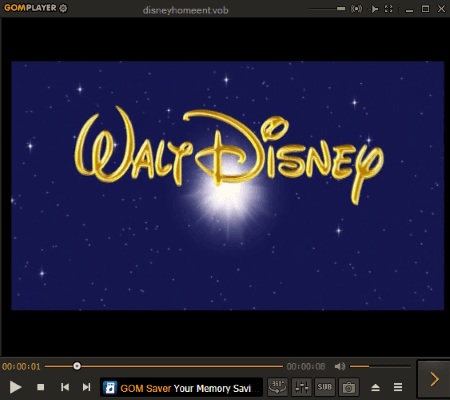Expand the side panel with orange chevron

click(434, 379)
